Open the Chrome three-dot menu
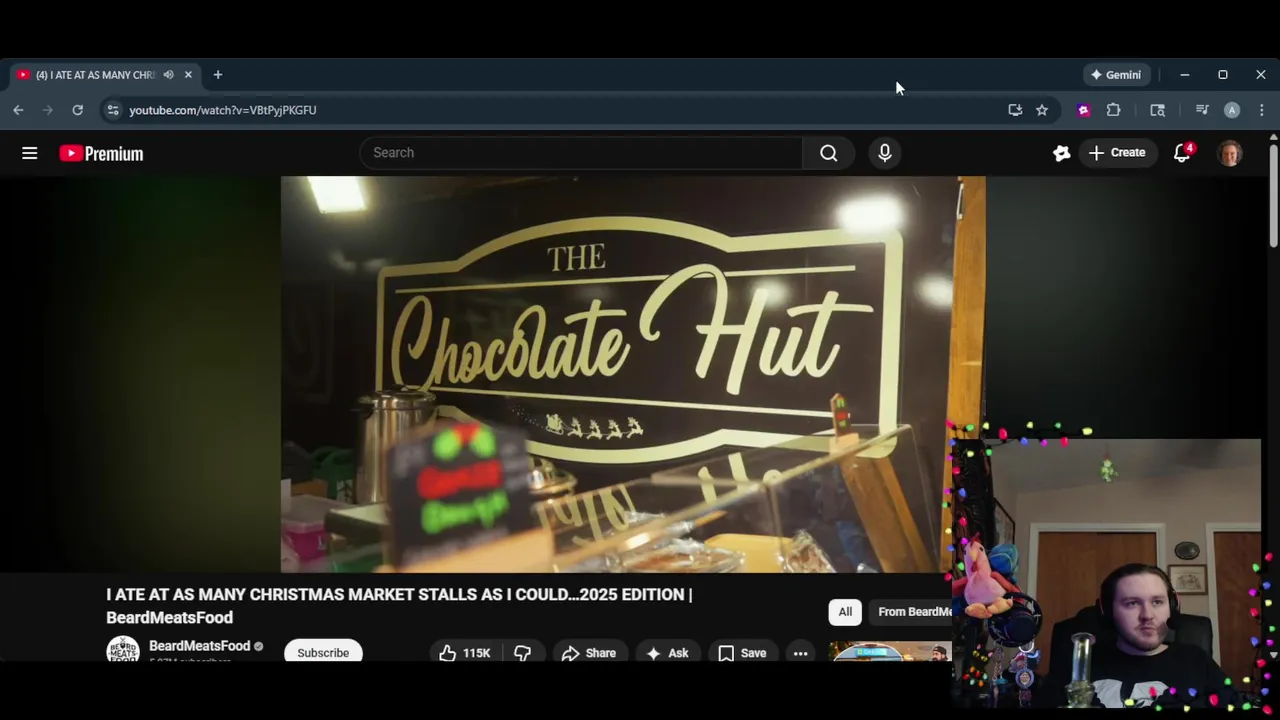1280x720 pixels. (x=1261, y=110)
